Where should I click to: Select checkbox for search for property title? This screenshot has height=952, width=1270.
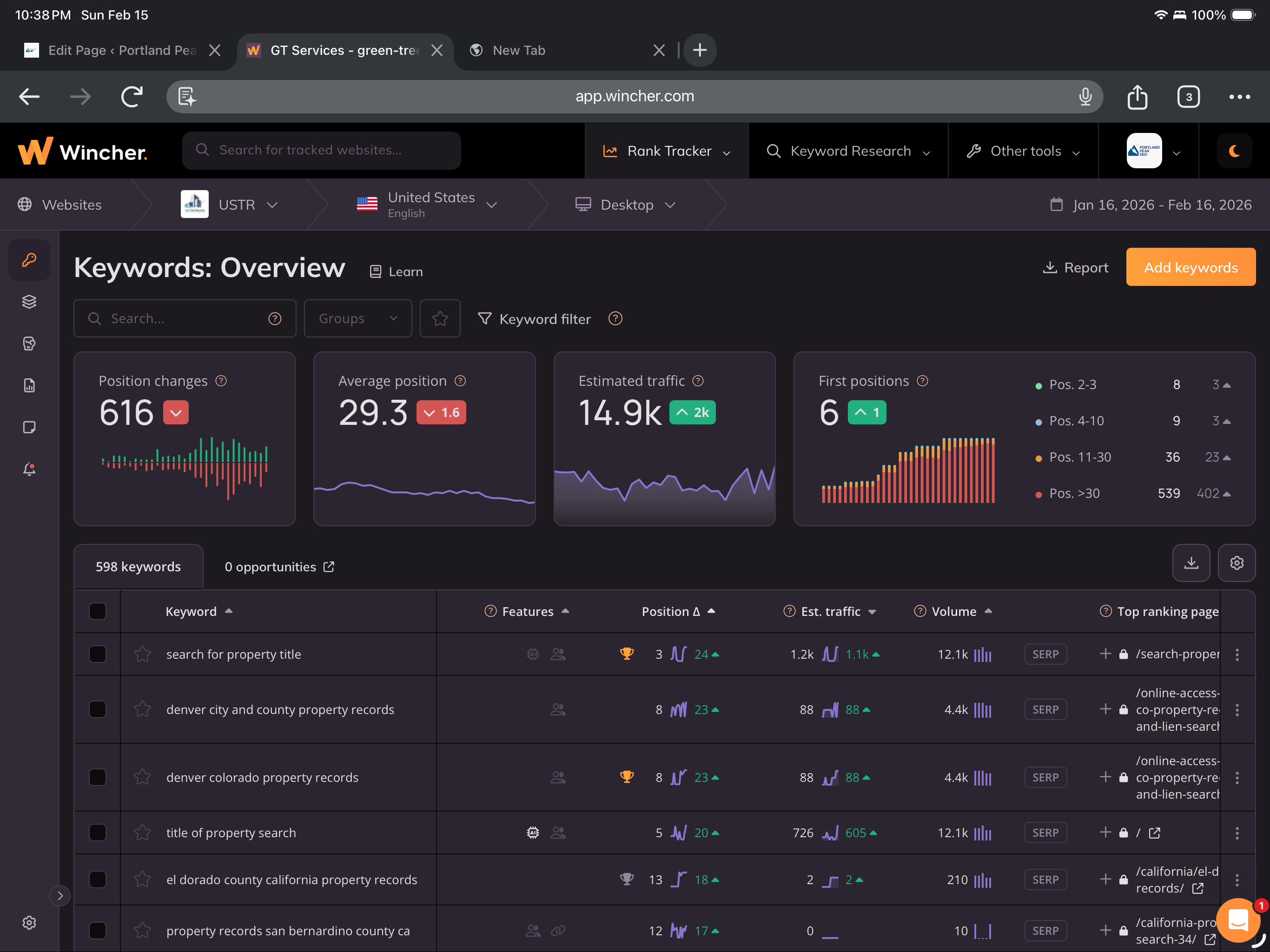[x=98, y=654]
